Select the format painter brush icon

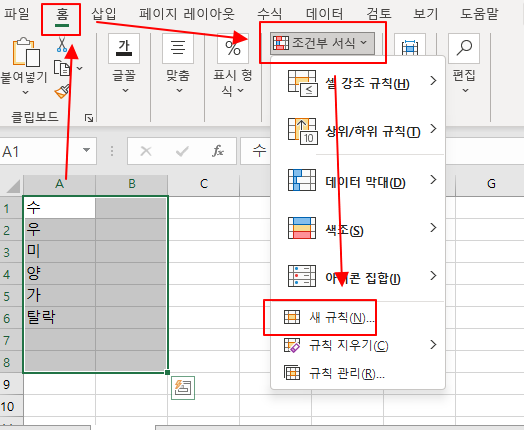pos(62,92)
